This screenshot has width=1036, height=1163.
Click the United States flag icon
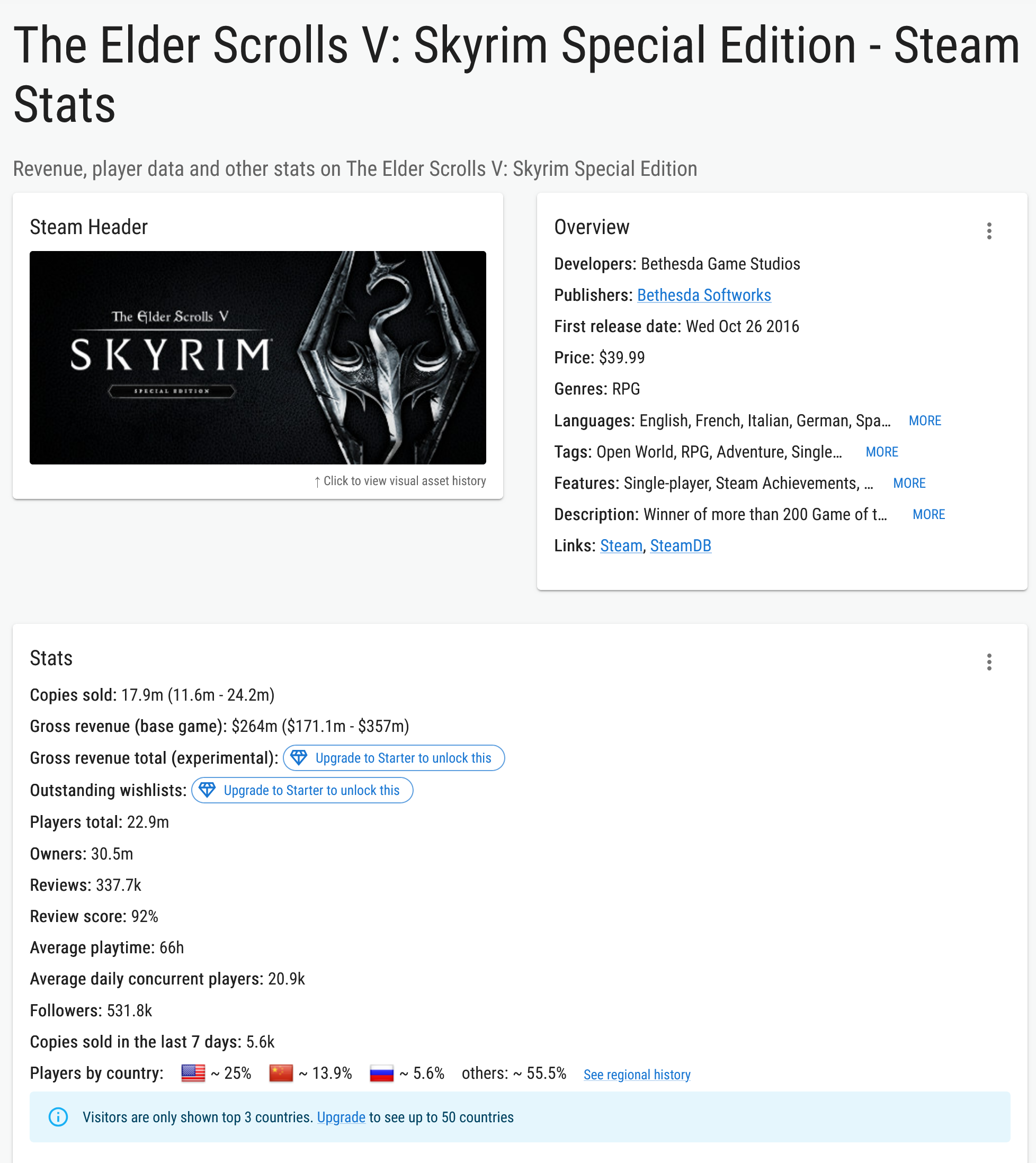193,1073
